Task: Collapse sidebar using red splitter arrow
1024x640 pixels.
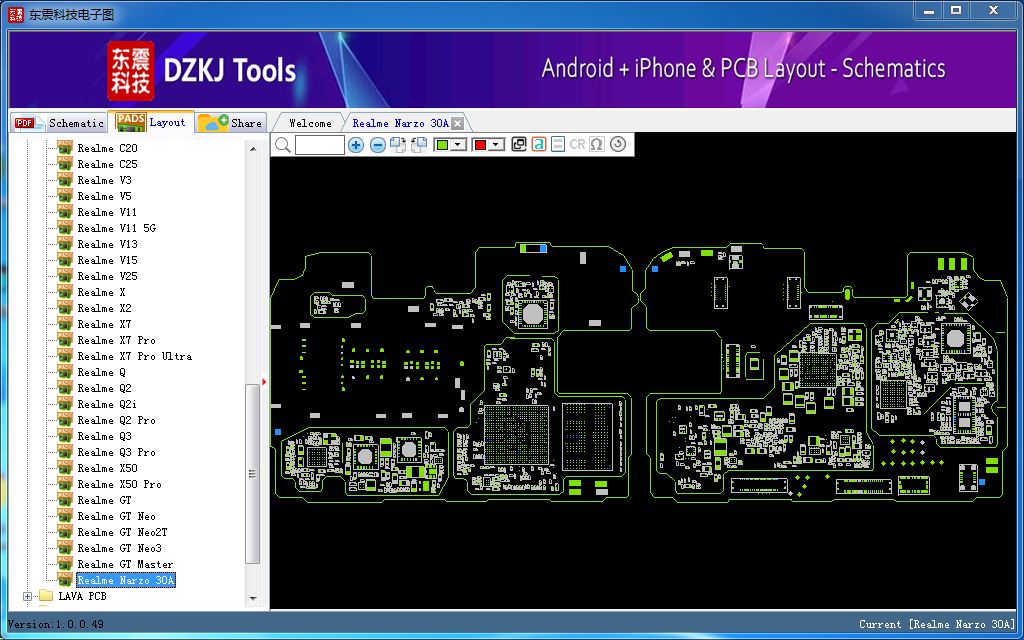Action: pos(264,381)
